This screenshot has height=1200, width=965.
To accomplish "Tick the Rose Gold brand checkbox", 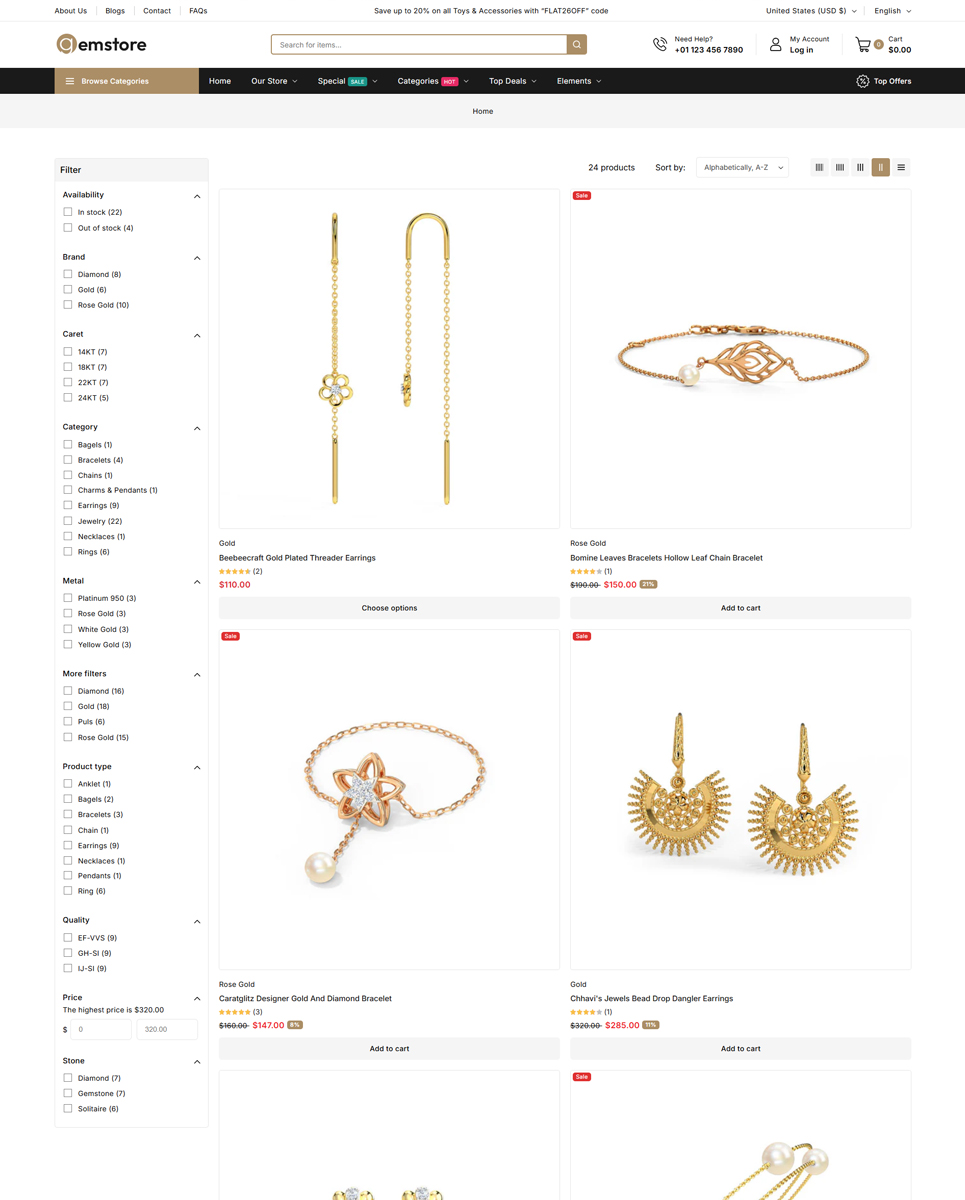I will [x=68, y=305].
